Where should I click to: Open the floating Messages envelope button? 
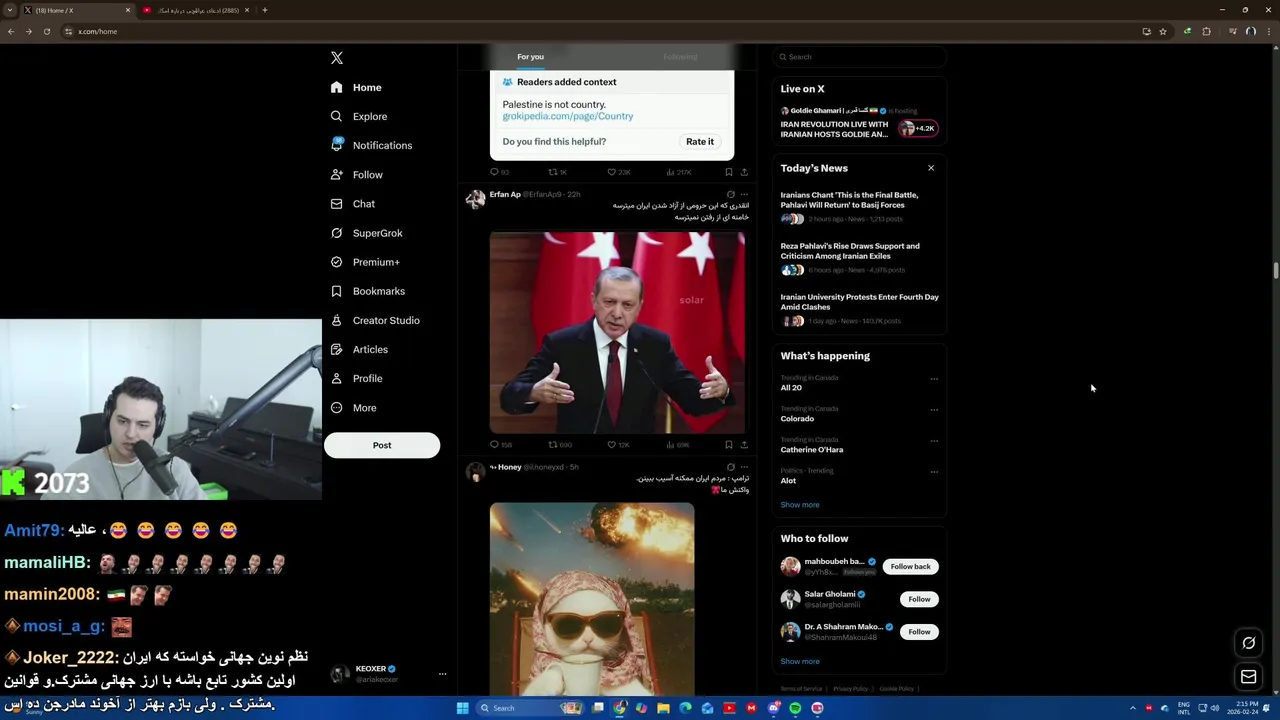click(1249, 677)
